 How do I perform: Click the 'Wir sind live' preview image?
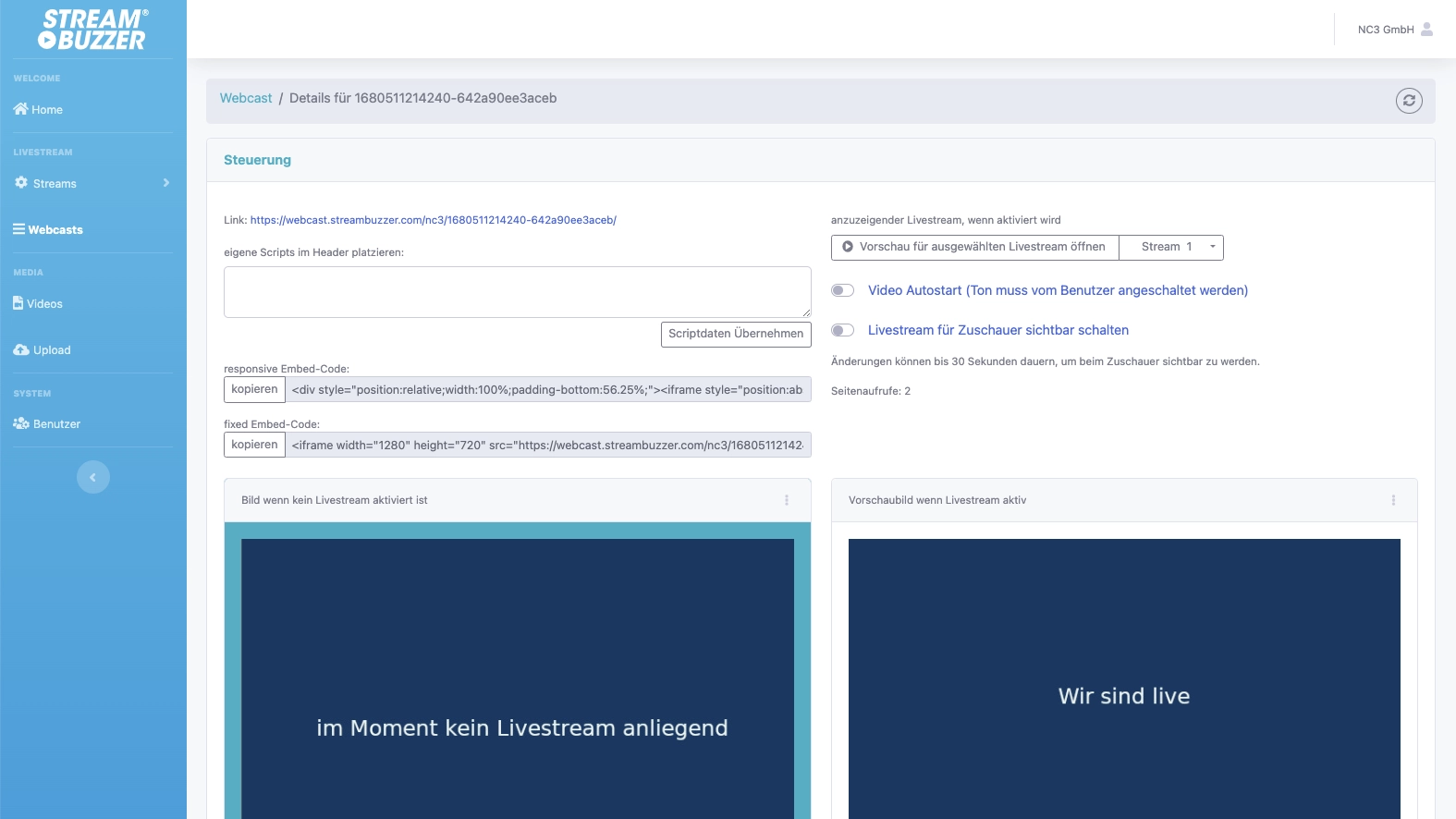tap(1124, 678)
